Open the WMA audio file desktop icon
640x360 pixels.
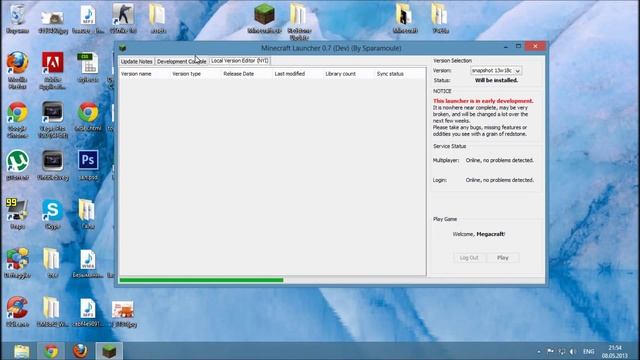[88, 263]
